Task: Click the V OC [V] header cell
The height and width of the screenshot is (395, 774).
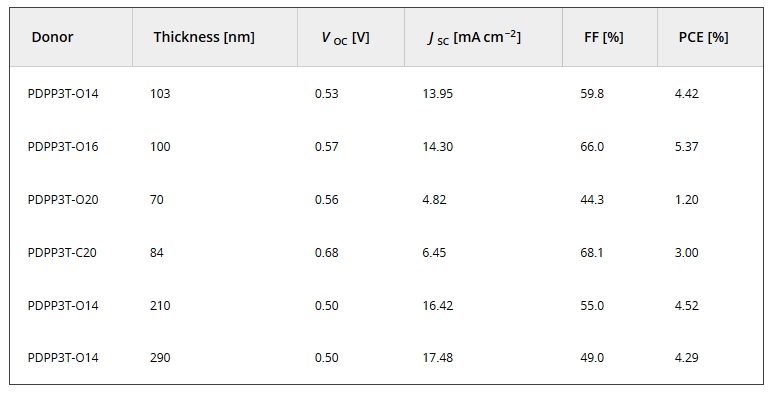Action: pyautogui.click(x=346, y=38)
